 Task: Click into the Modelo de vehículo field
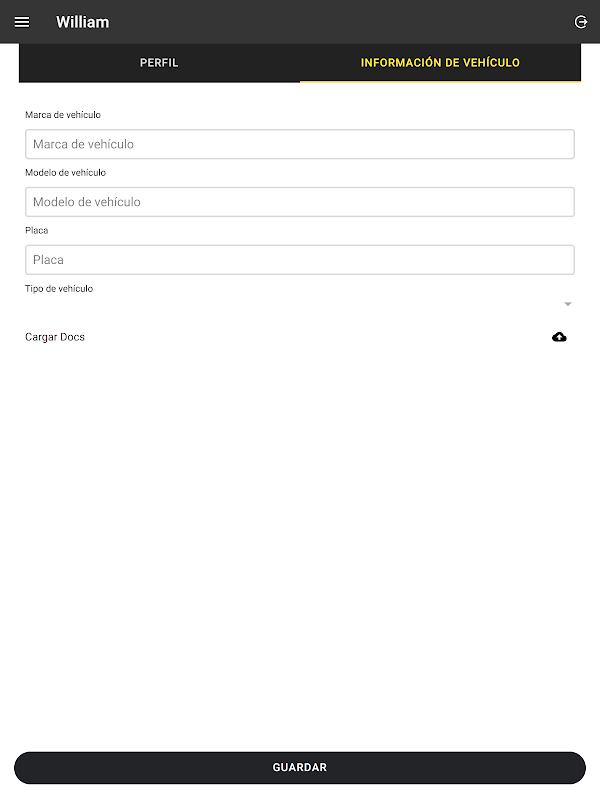[300, 202]
